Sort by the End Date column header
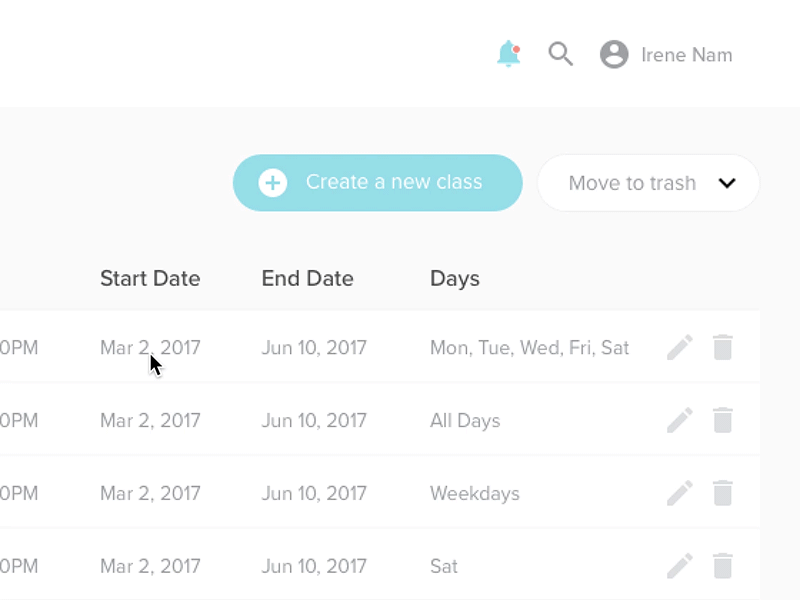Screen dimensions: 800x600 pos(307,279)
